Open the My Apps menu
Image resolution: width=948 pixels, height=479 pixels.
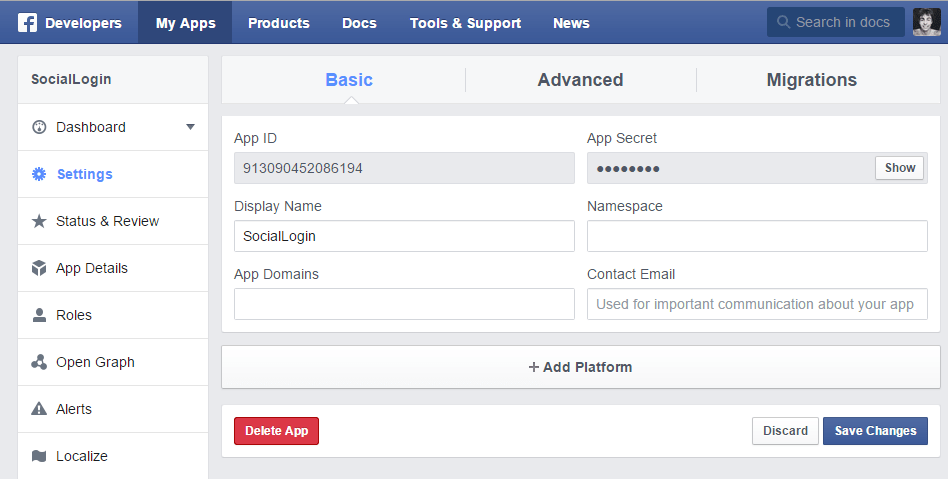click(185, 23)
